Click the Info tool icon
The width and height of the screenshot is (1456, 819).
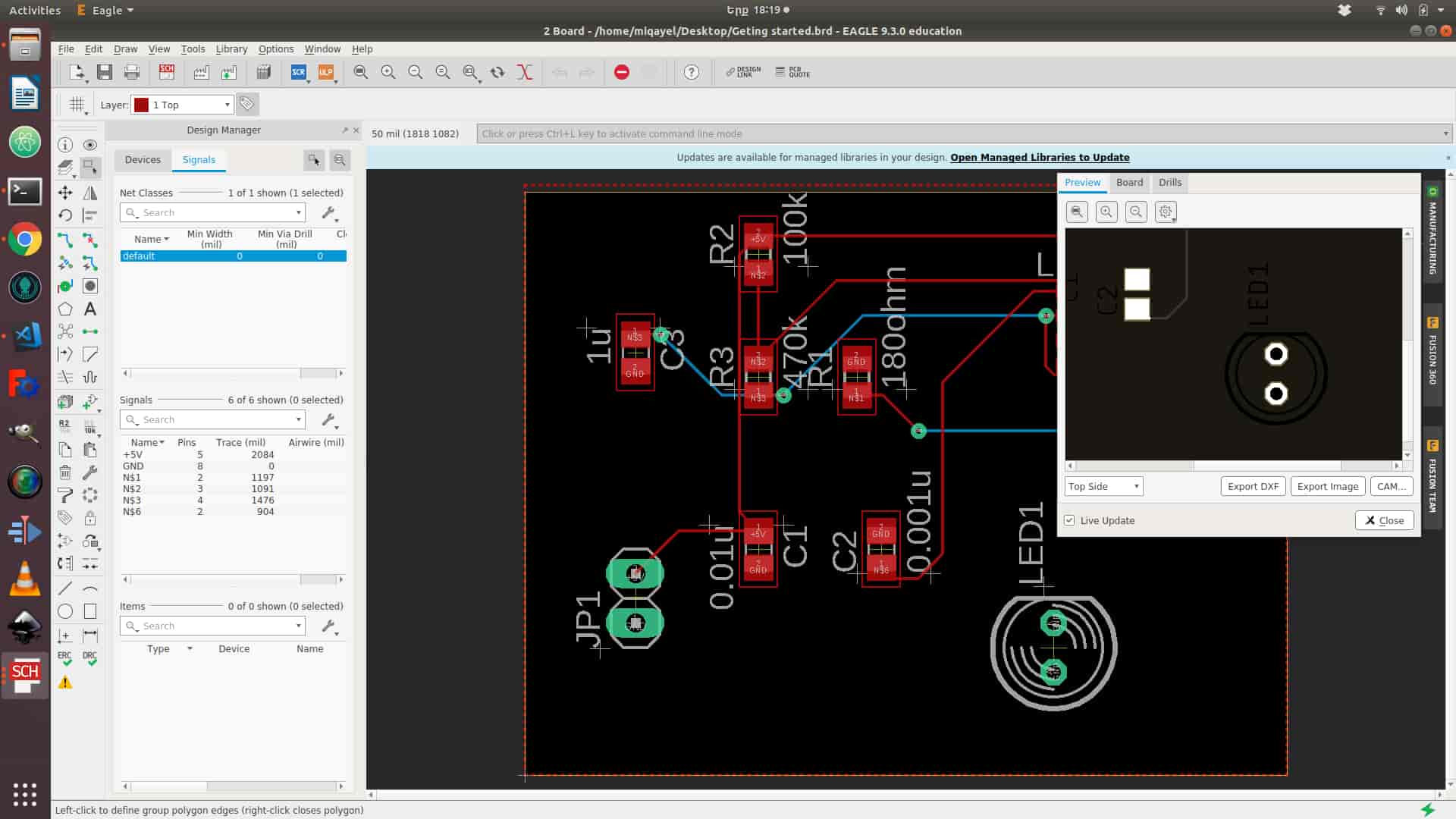[65, 145]
